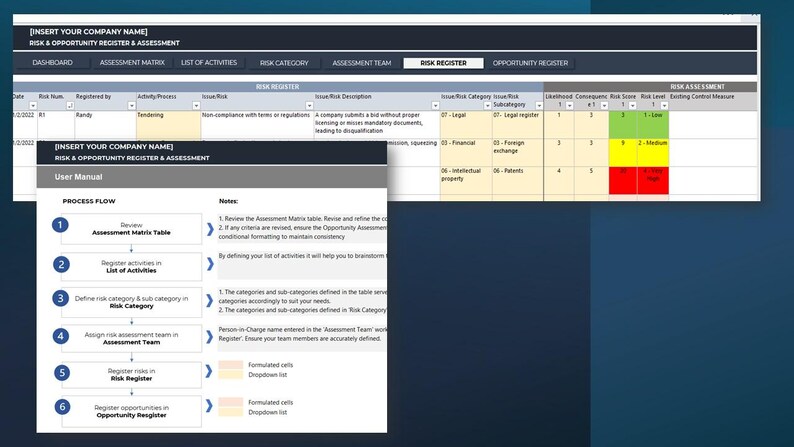This screenshot has width=794, height=447.
Task: Select the Assessment Team tab
Action: [362, 63]
